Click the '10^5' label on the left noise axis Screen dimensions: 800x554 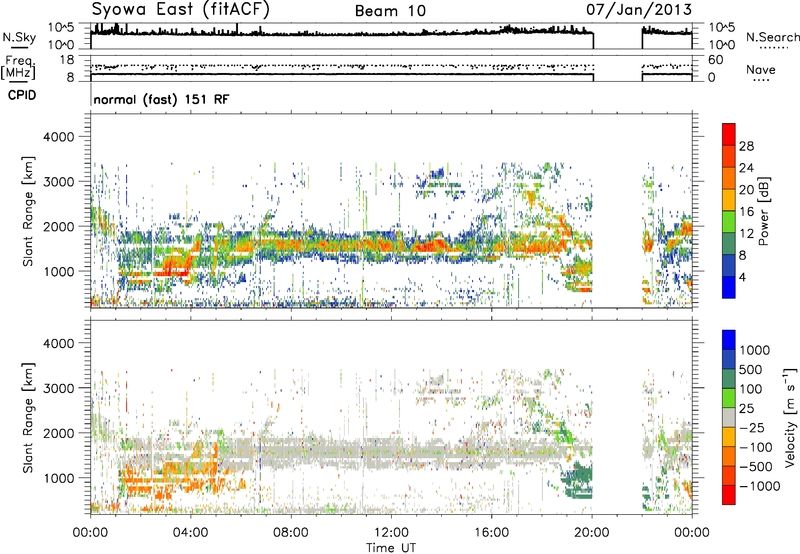61,27
